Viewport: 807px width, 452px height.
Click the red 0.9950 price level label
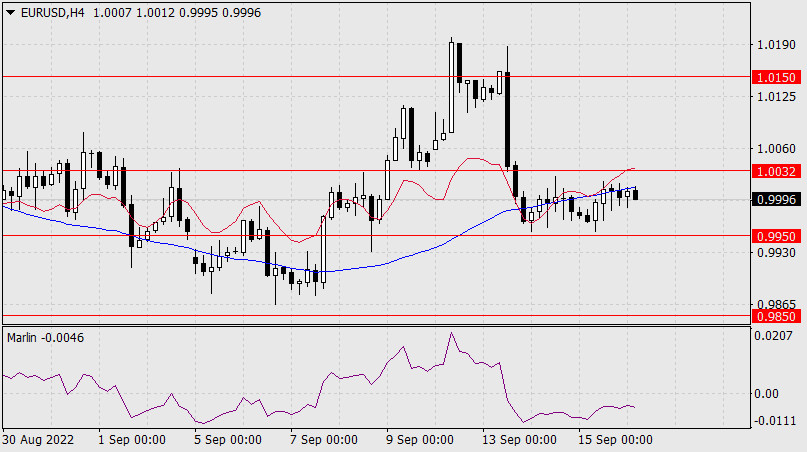[x=777, y=237]
